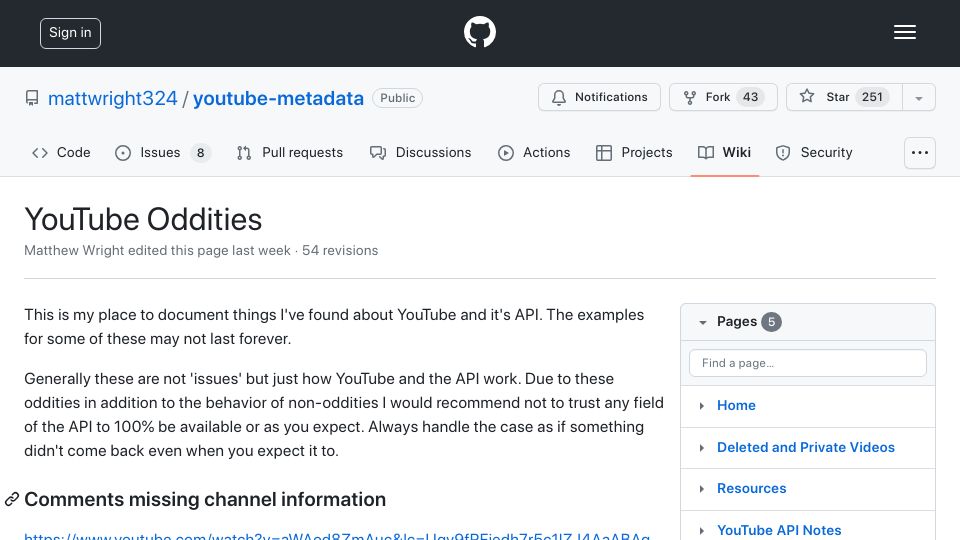Image resolution: width=960 pixels, height=540 pixels.
Task: Go to the Projects tab
Action: coord(634,152)
